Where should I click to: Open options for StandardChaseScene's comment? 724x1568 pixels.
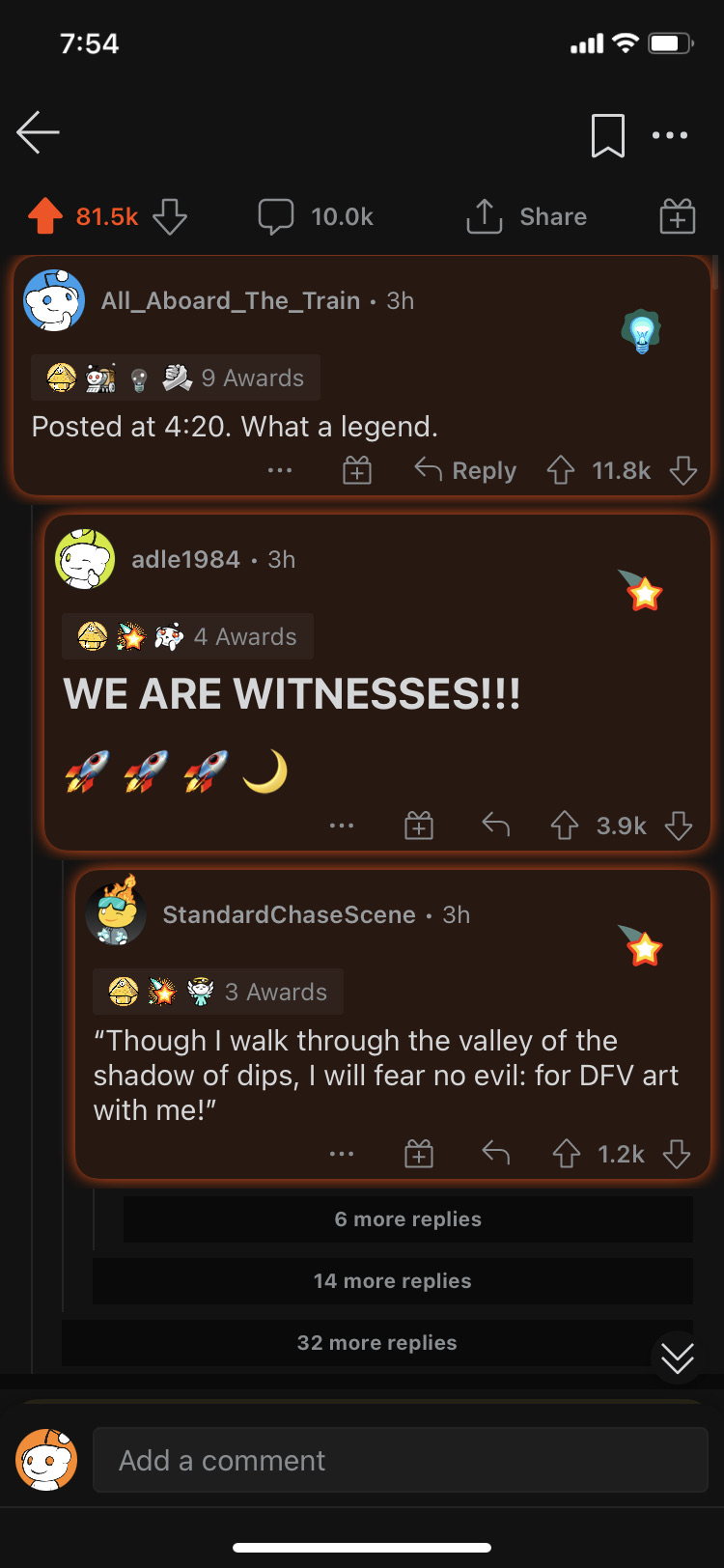(x=342, y=1154)
